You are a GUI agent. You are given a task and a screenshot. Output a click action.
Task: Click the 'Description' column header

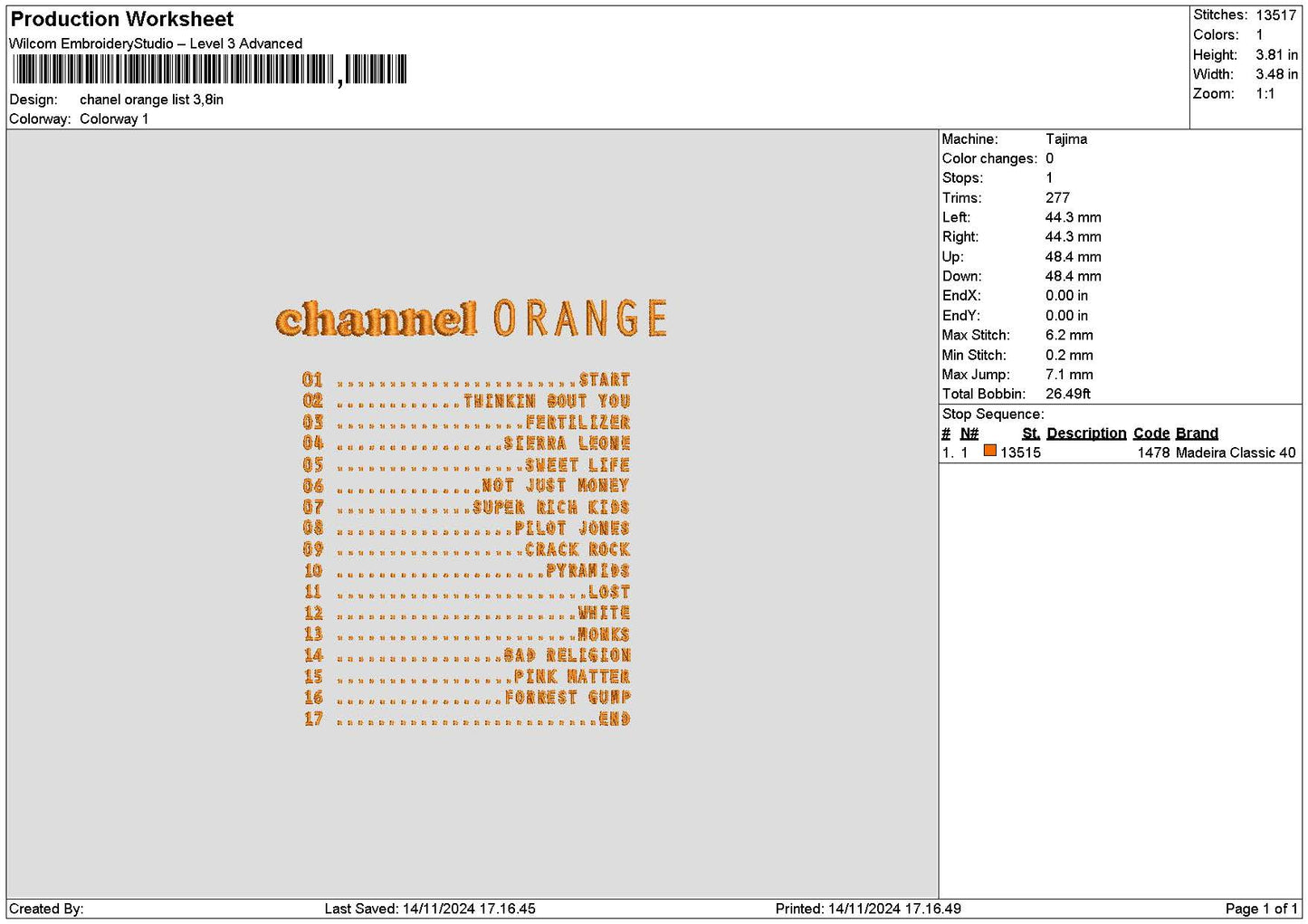coord(1086,433)
